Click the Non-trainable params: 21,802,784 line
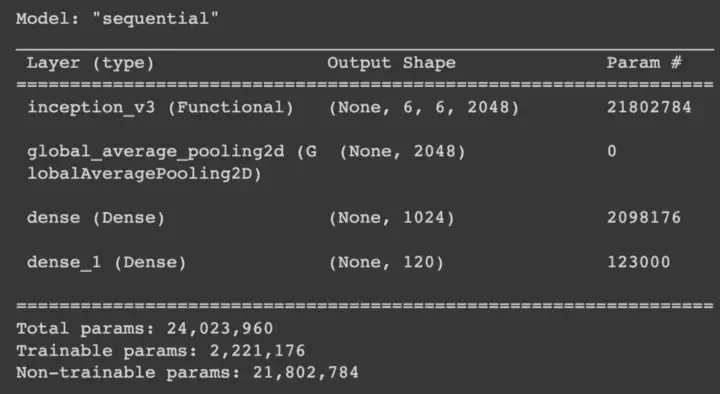720x394 pixels. (x=187, y=372)
